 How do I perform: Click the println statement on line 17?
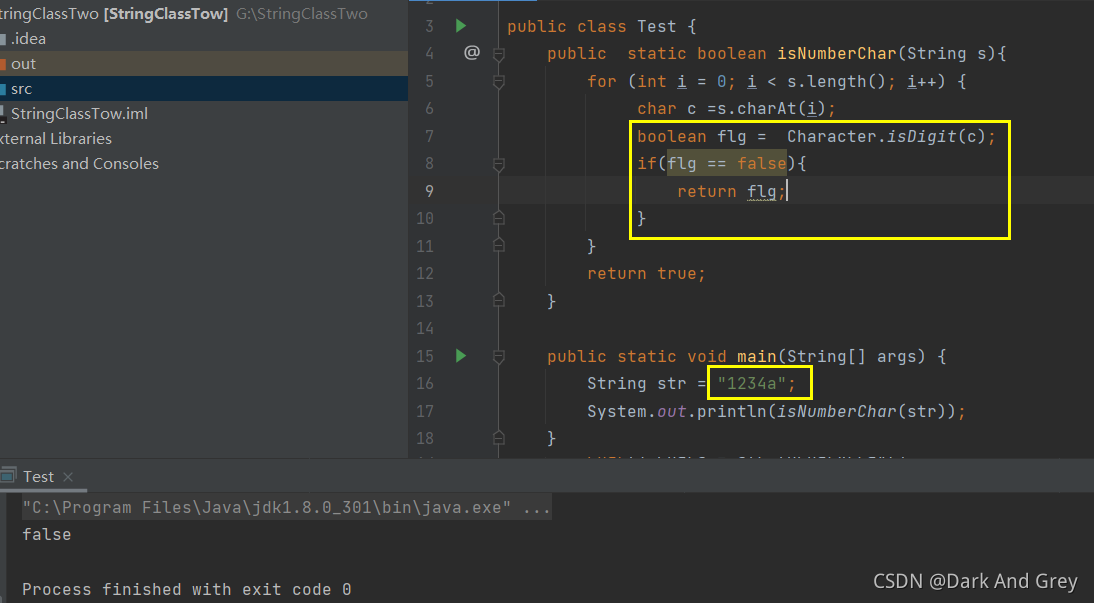click(x=776, y=412)
